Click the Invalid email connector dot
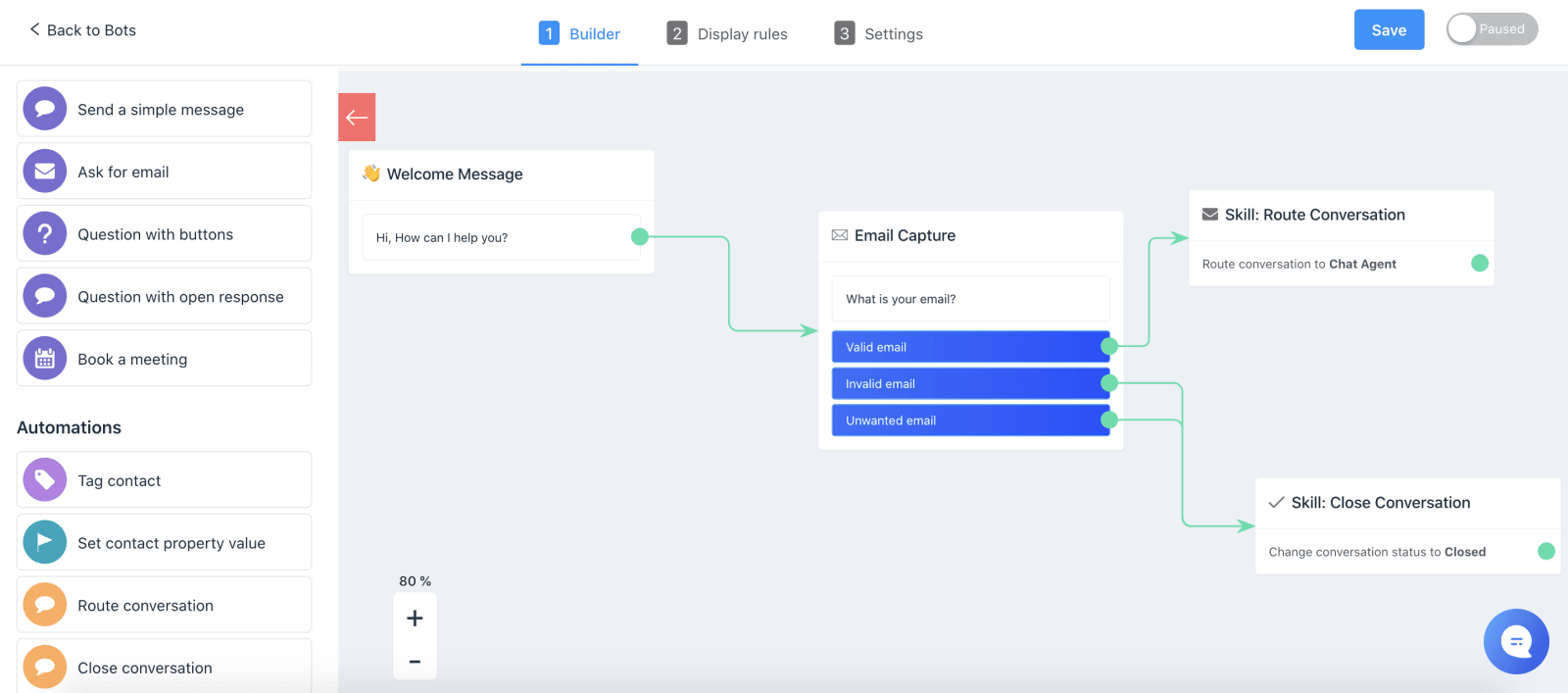The image size is (1568, 693). click(x=1109, y=383)
